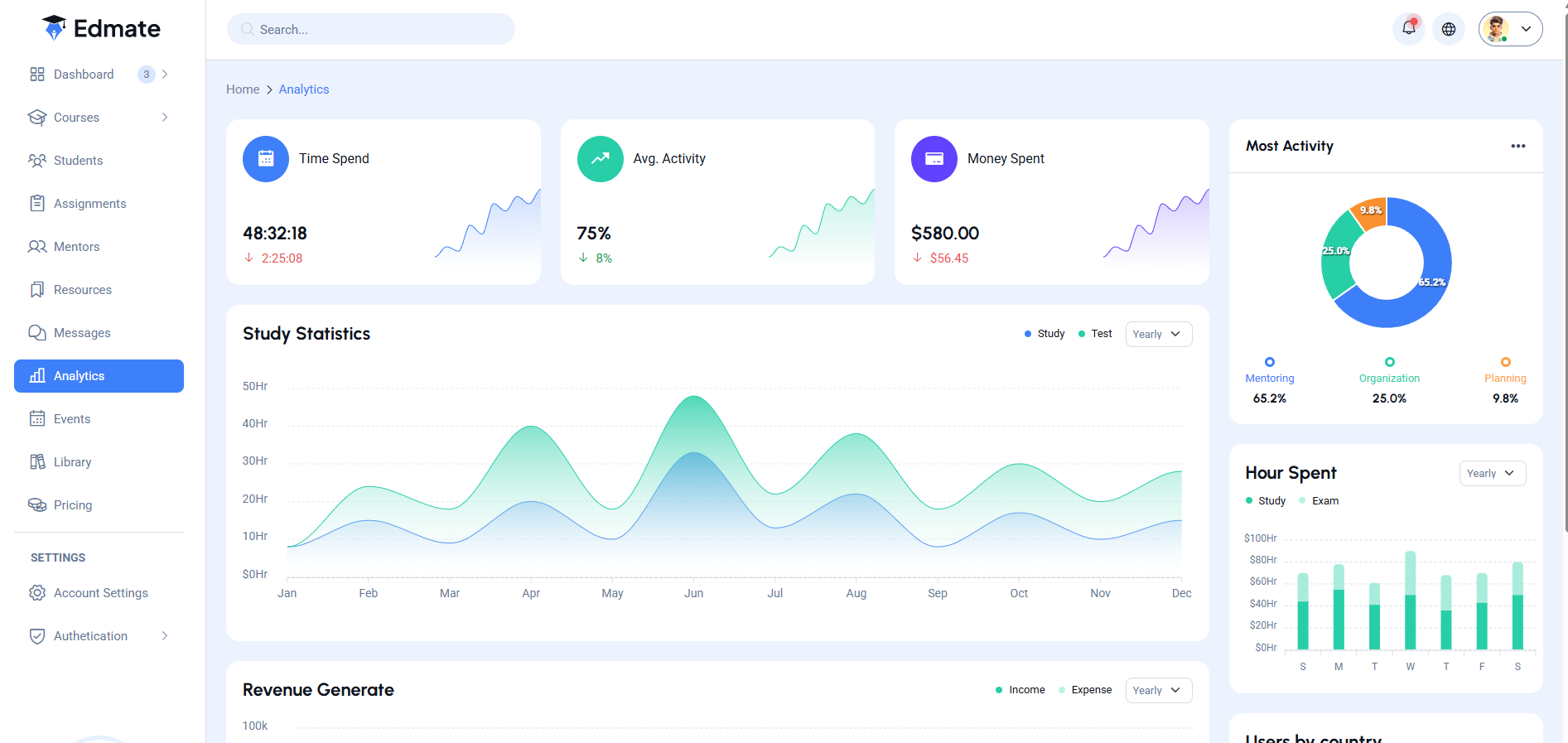Expand the Dashboard submenu chevron
Screen dimensions: 1568x743
pyautogui.click(x=165, y=75)
